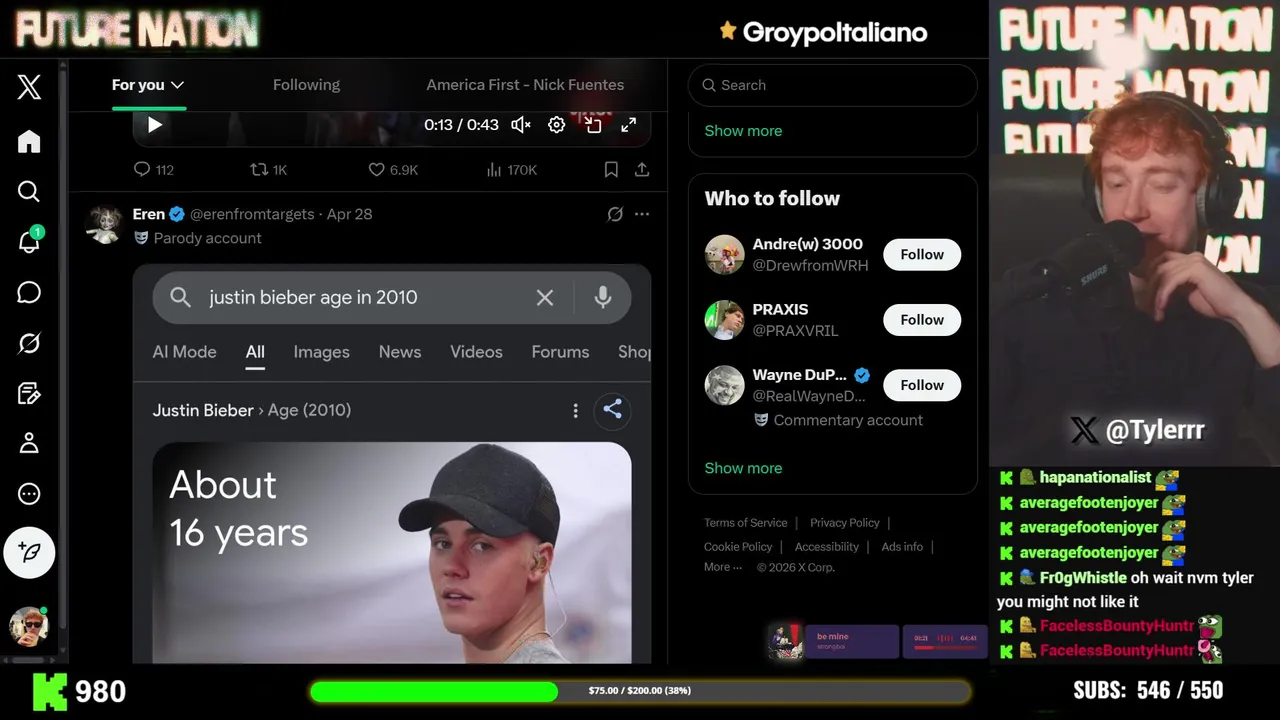1280x720 pixels.
Task: Open the More circle menu in sidebar
Action: [x=29, y=494]
